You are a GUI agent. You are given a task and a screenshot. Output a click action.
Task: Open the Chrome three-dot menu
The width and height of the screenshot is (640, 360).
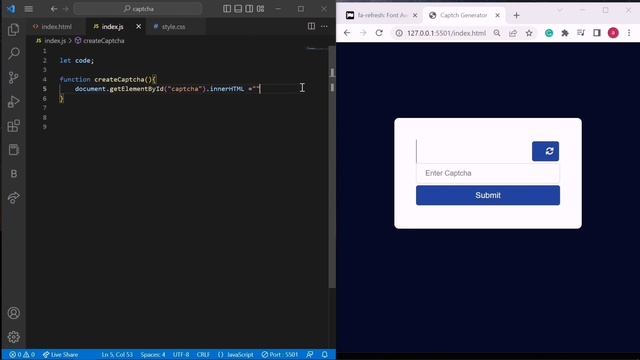629,33
